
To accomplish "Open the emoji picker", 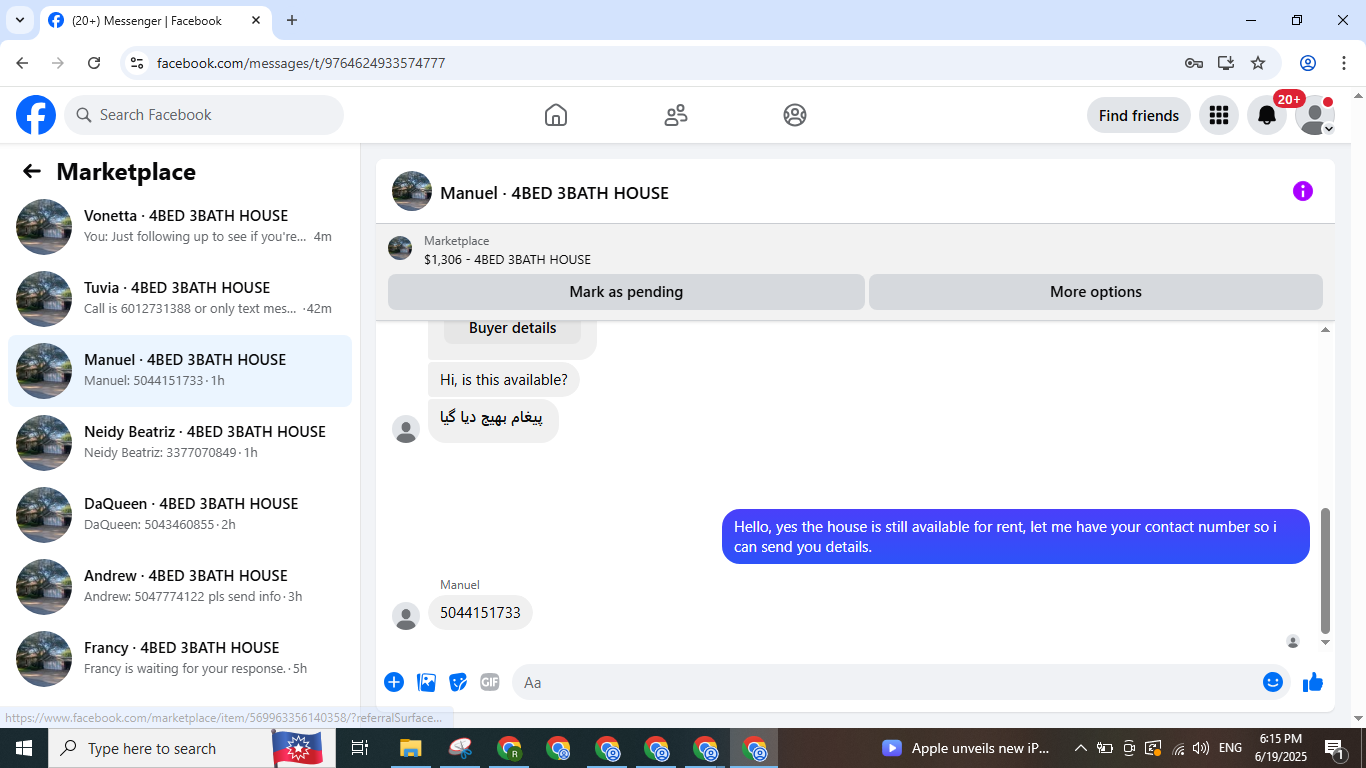I will coord(1272,682).
